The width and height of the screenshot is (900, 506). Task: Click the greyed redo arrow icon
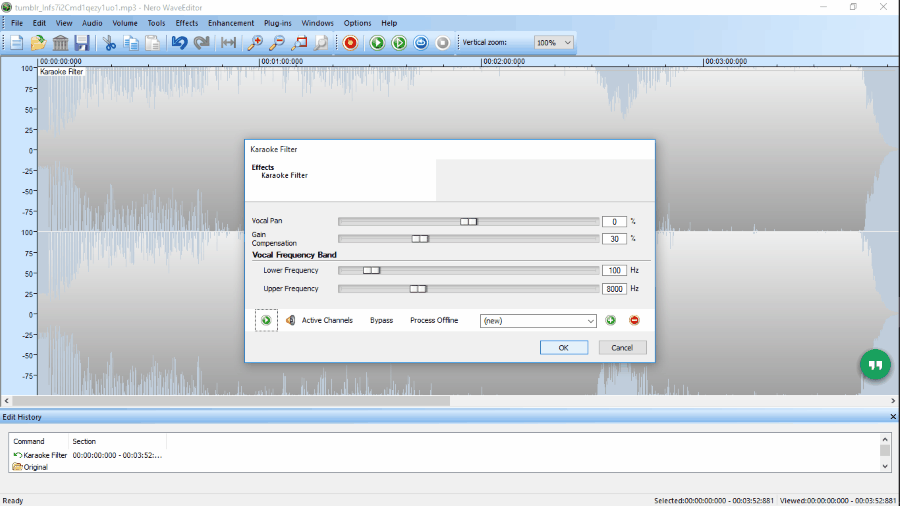coord(201,43)
